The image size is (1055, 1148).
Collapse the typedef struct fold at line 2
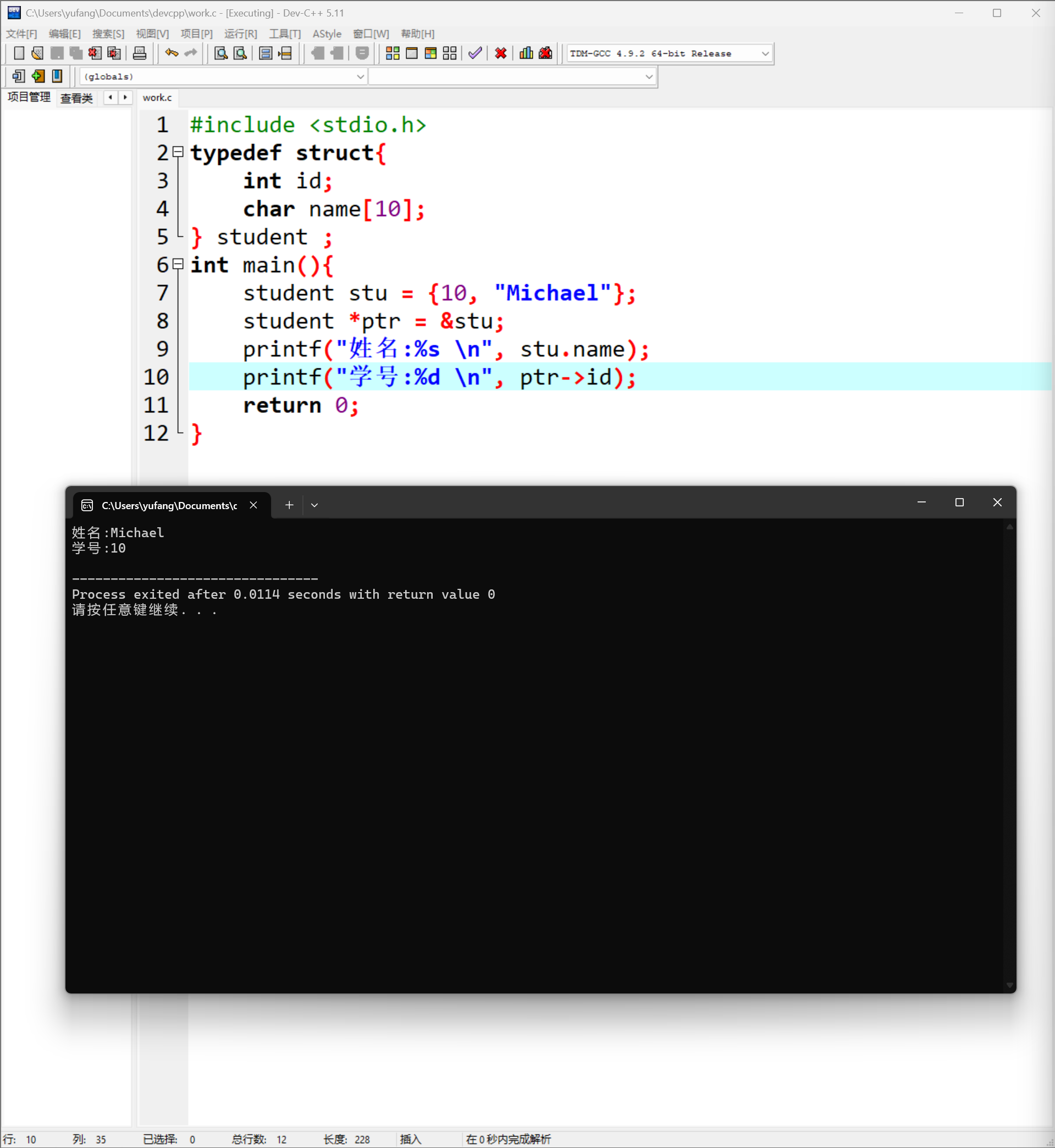(x=178, y=152)
